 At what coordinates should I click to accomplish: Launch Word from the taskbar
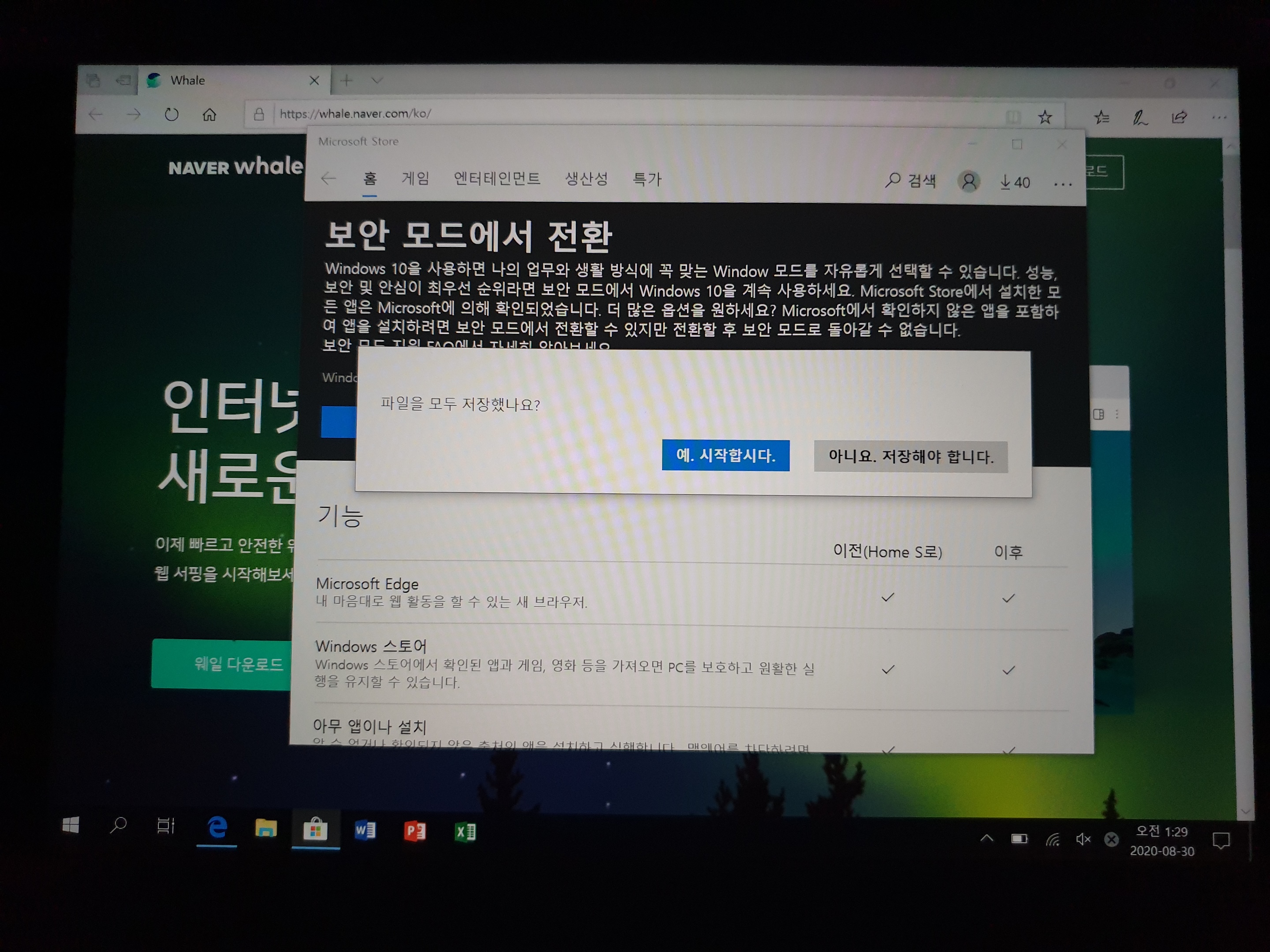coord(365,830)
